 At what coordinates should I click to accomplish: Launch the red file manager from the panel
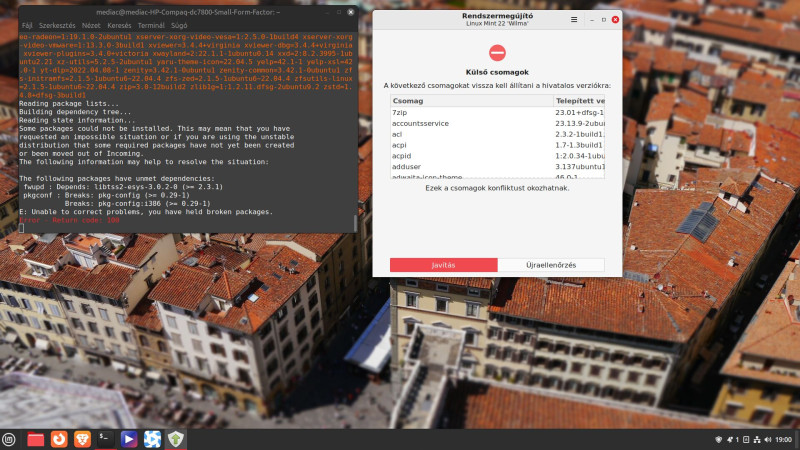click(x=35, y=439)
